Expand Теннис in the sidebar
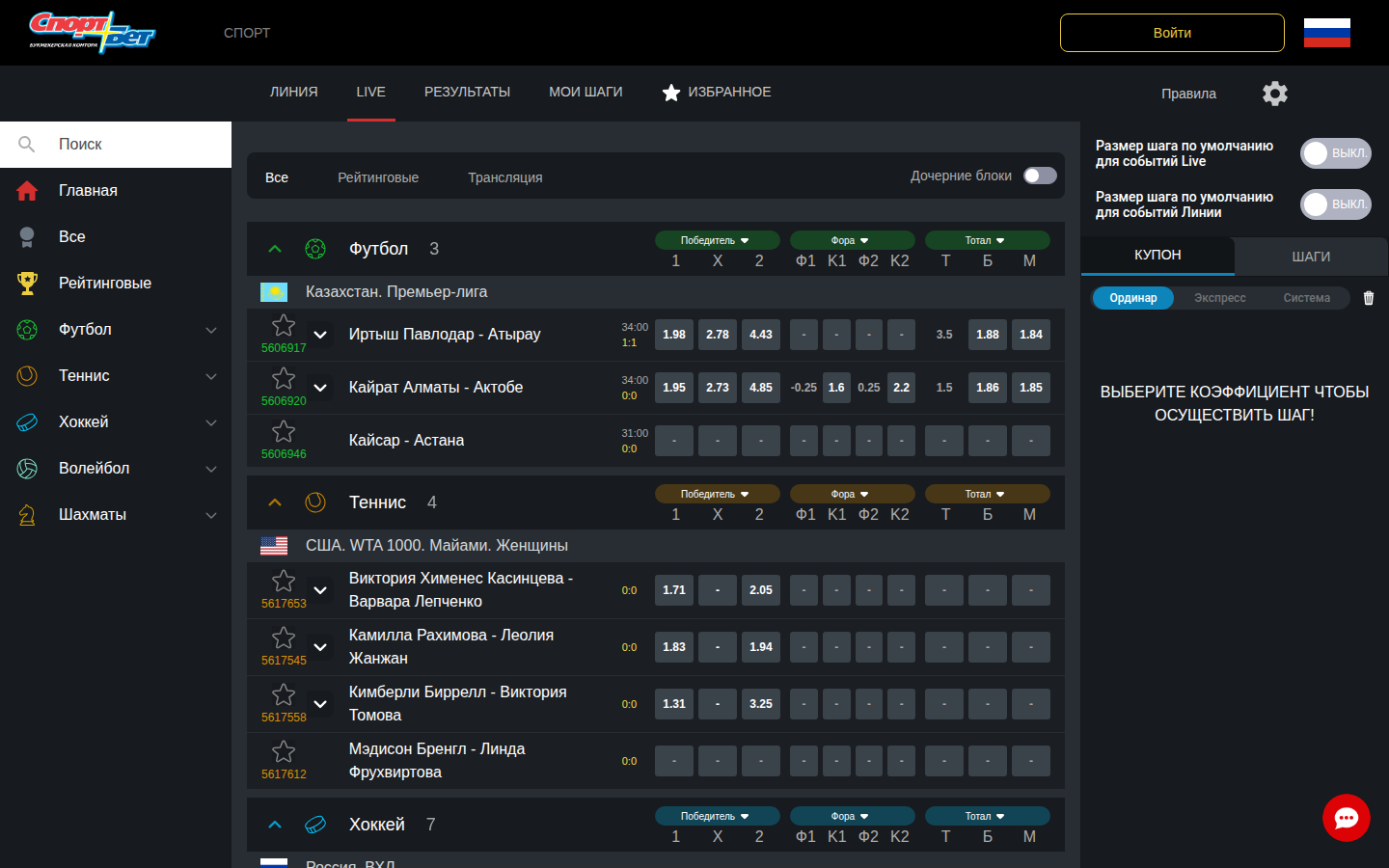This screenshot has height=868, width=1389. click(211, 376)
